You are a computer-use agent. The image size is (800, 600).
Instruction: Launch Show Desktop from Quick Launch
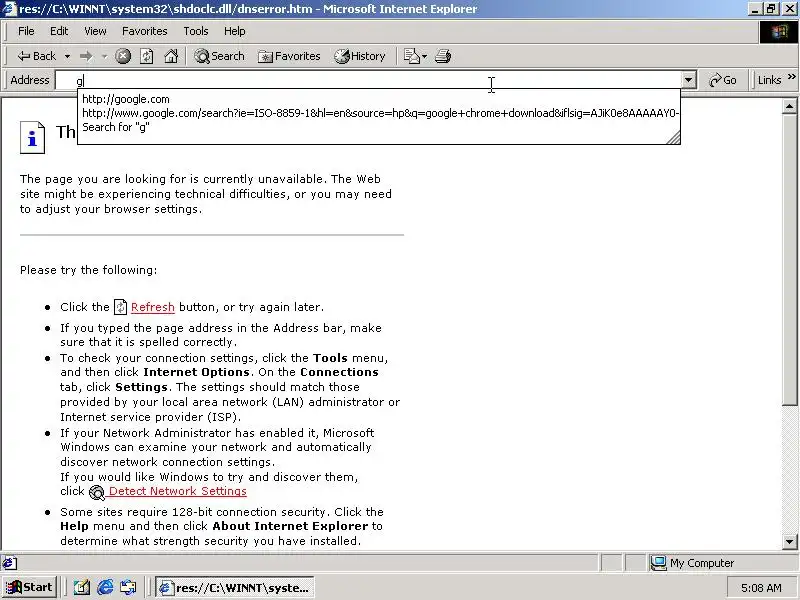(82, 588)
